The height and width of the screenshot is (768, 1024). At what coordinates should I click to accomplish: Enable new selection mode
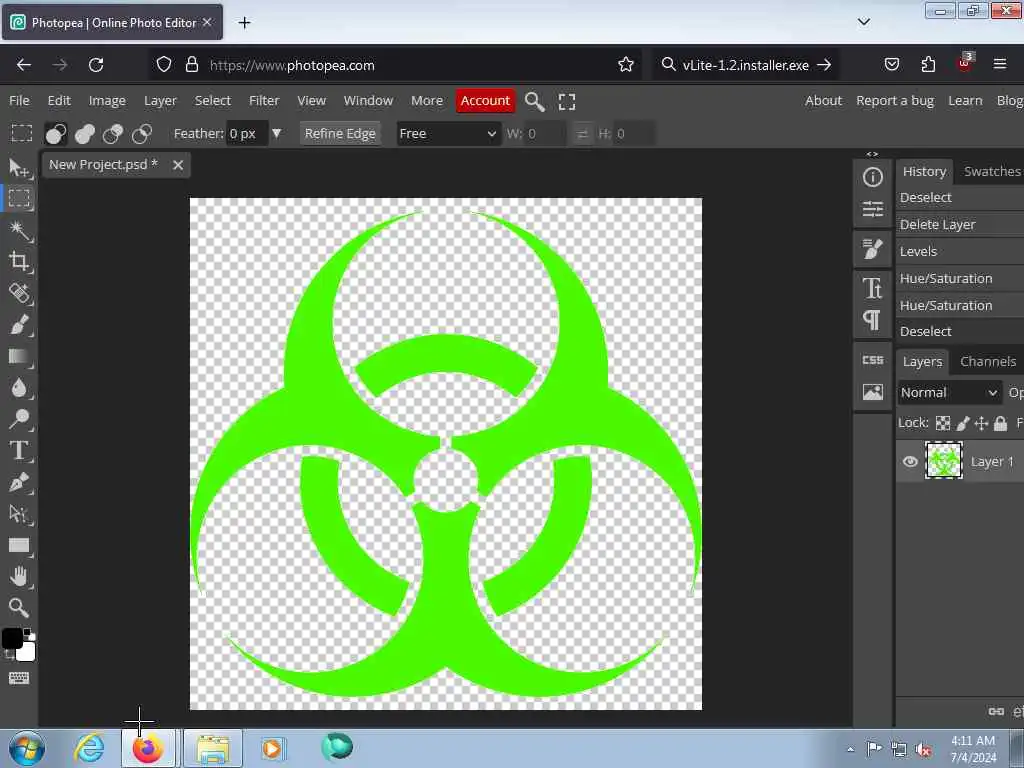56,134
